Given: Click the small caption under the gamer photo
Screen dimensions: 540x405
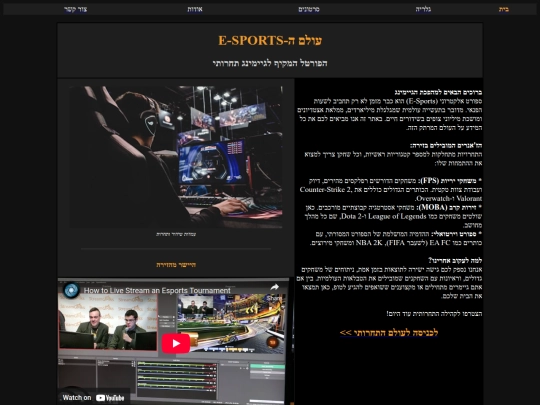Looking at the screenshot, I should (x=176, y=234).
